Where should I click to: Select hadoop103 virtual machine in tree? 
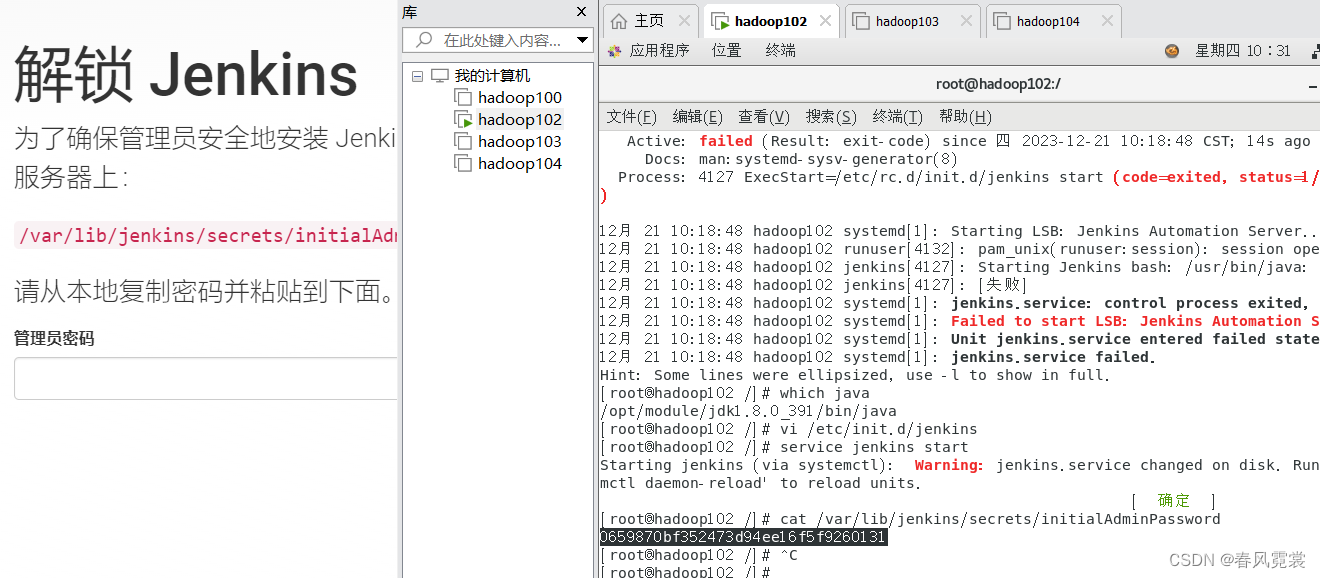point(520,142)
